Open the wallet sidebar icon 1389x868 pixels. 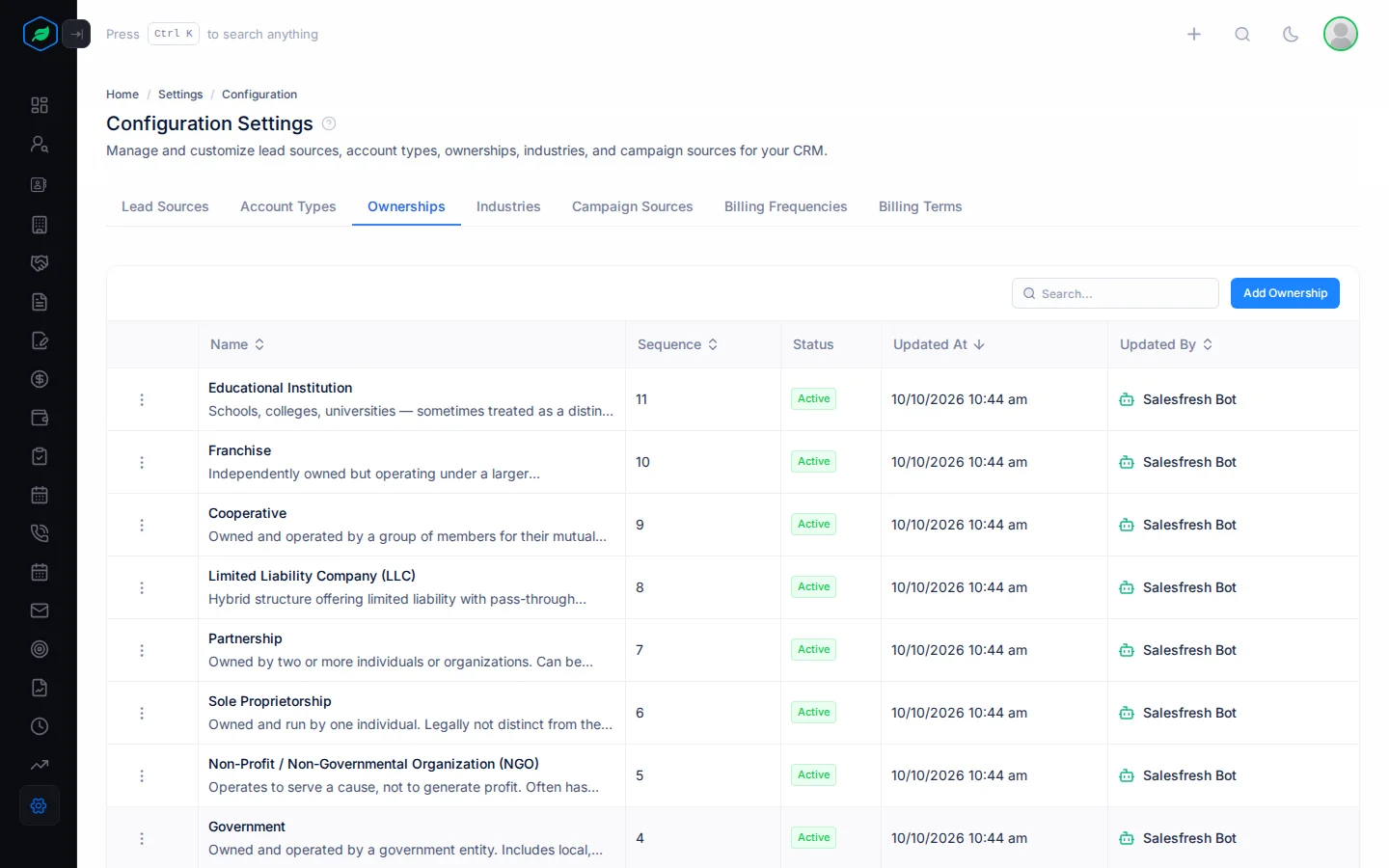tap(40, 418)
